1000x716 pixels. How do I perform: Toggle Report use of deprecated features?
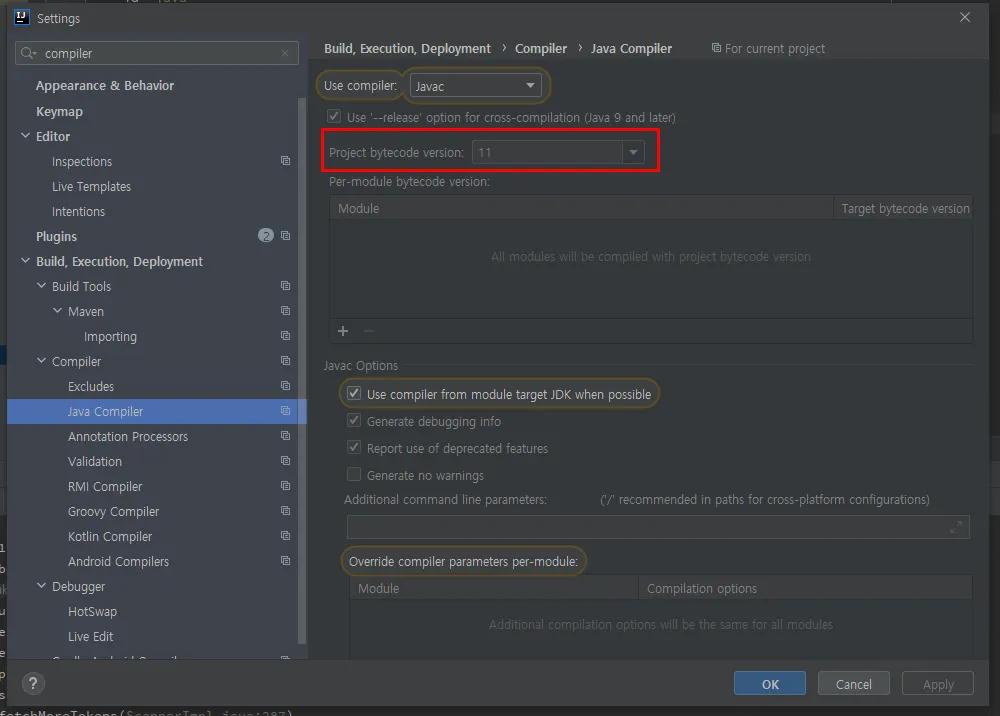(x=354, y=447)
